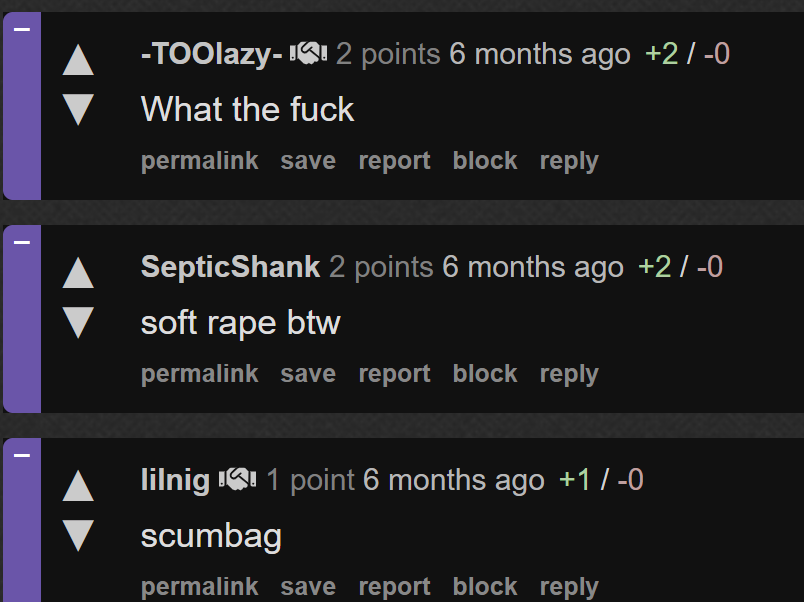Open the -TOOlazy- username profile

(212, 54)
